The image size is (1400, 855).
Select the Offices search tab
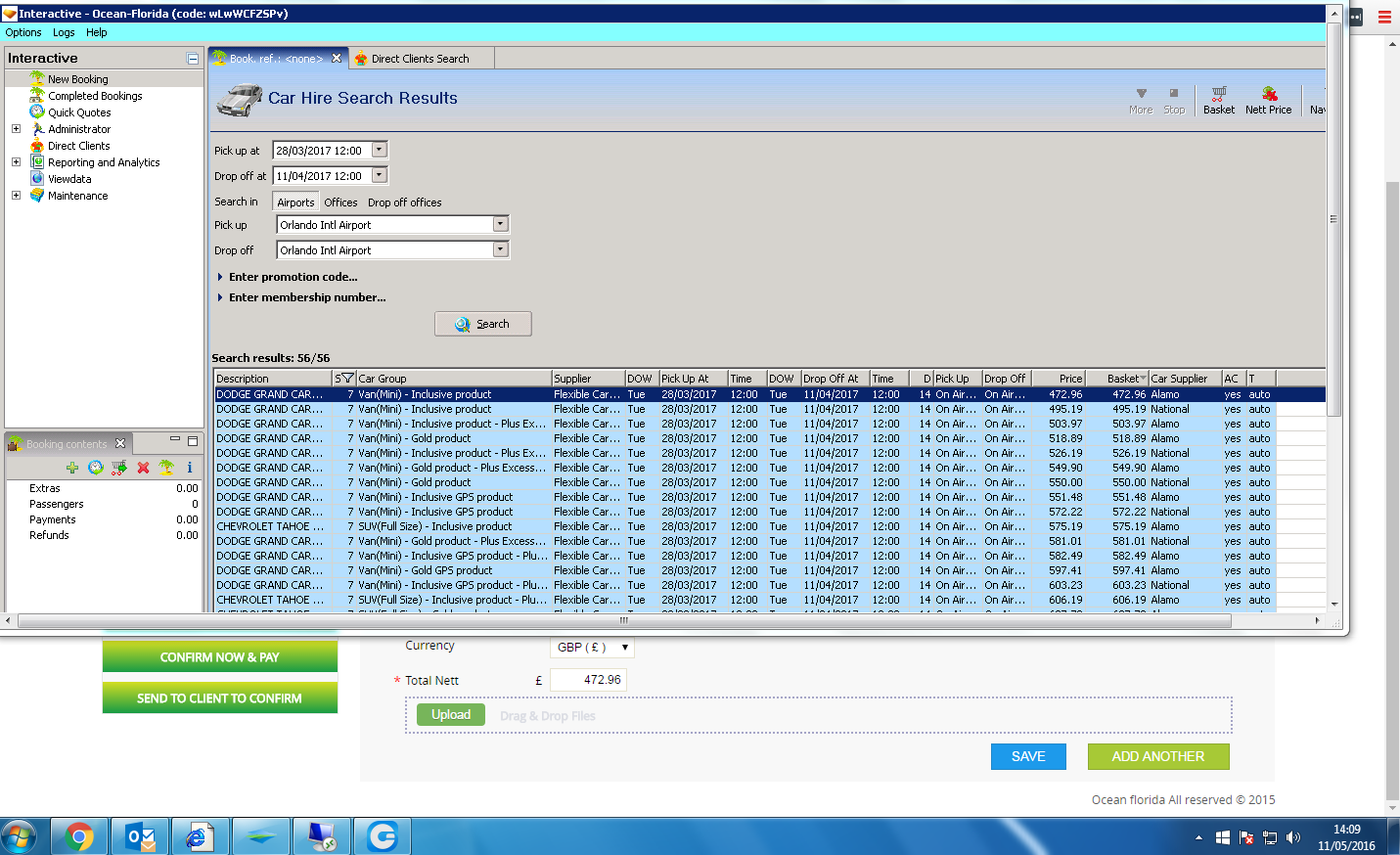click(340, 202)
